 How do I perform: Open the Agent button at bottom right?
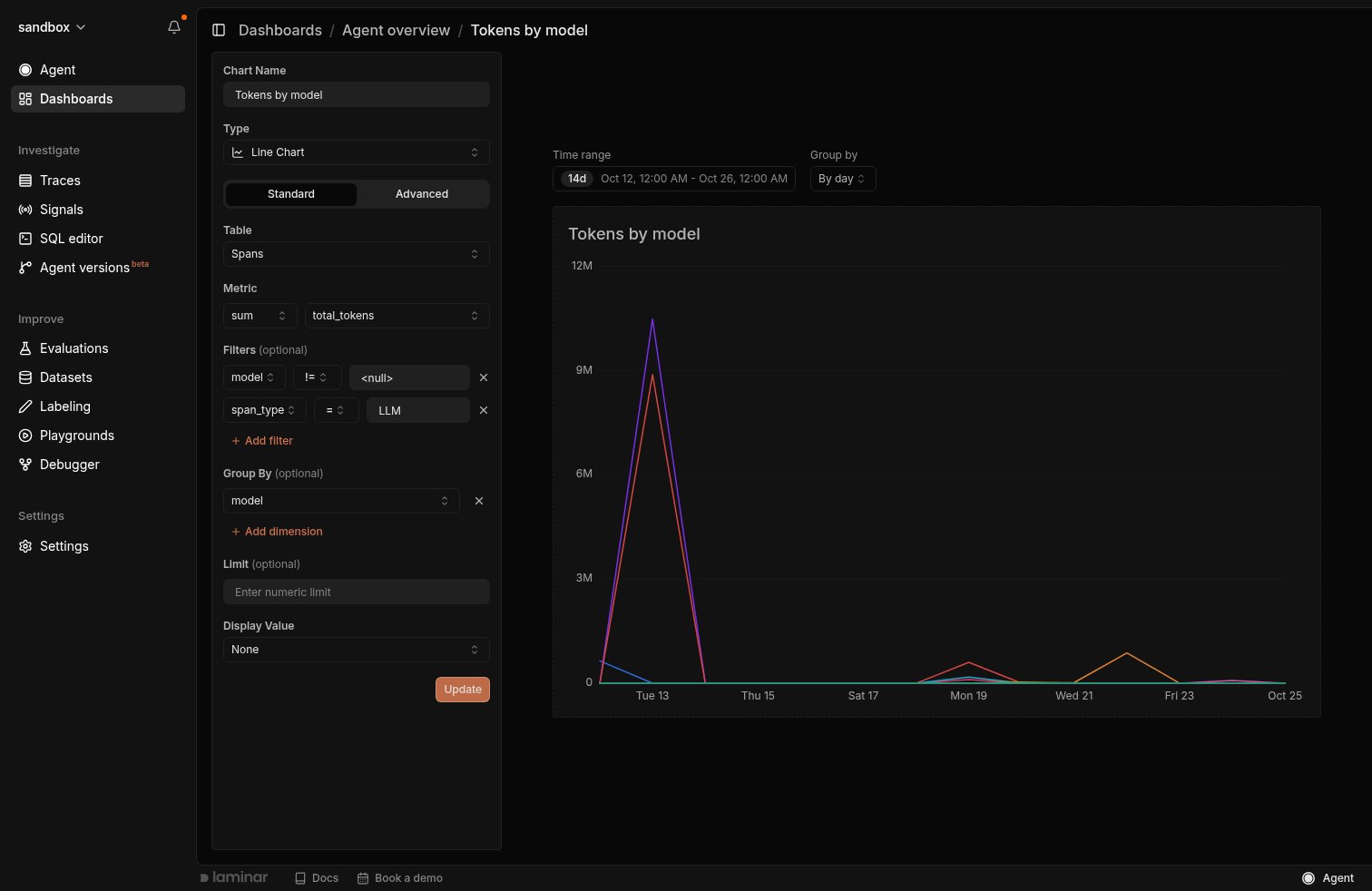click(1328, 878)
